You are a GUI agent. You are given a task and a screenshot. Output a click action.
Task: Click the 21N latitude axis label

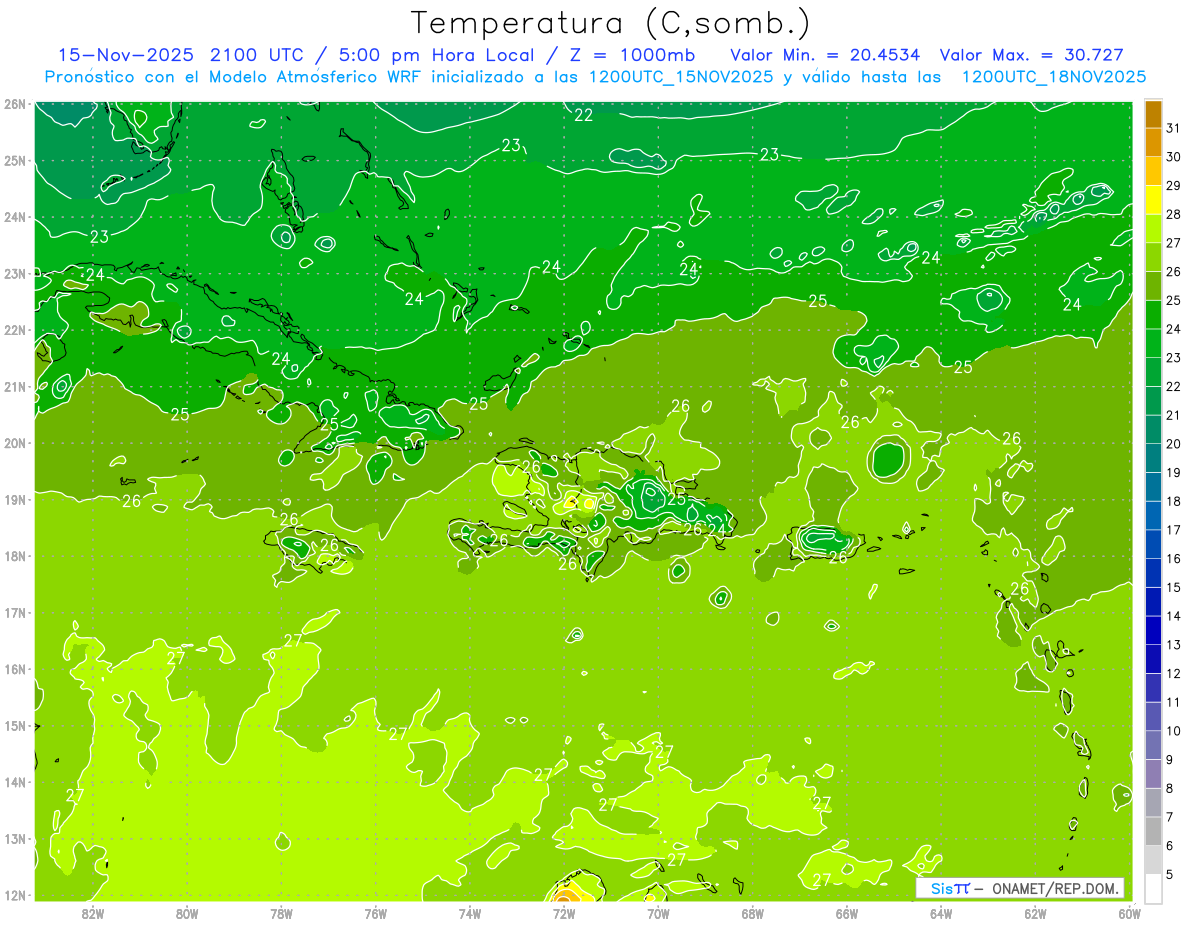click(x=14, y=386)
